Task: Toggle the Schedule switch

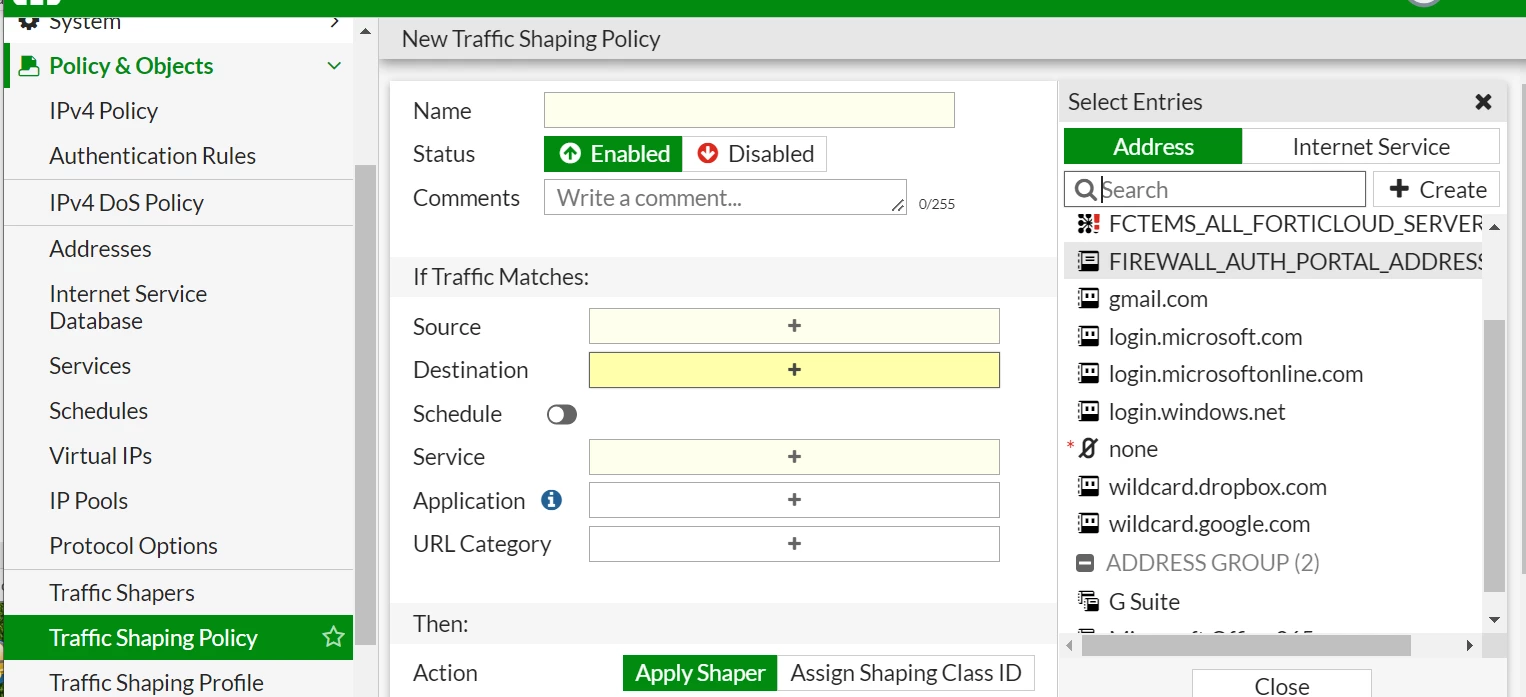Action: 562,414
